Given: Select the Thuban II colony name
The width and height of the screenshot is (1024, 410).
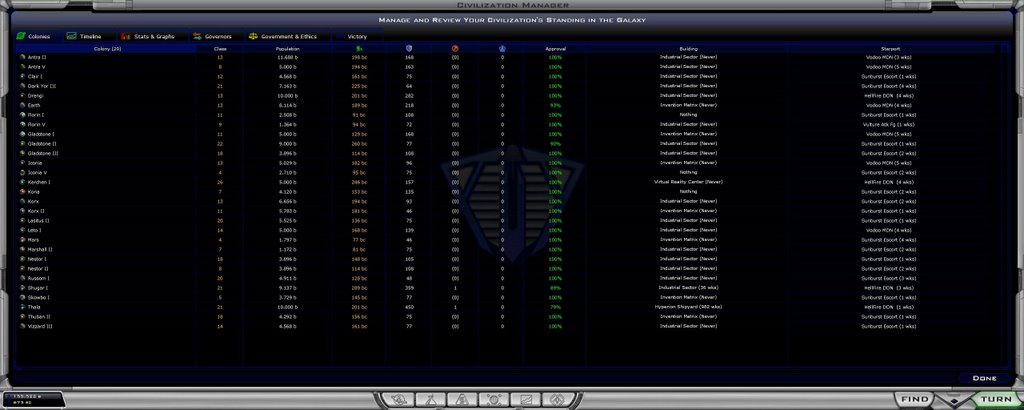Looking at the screenshot, I should click(39, 317).
